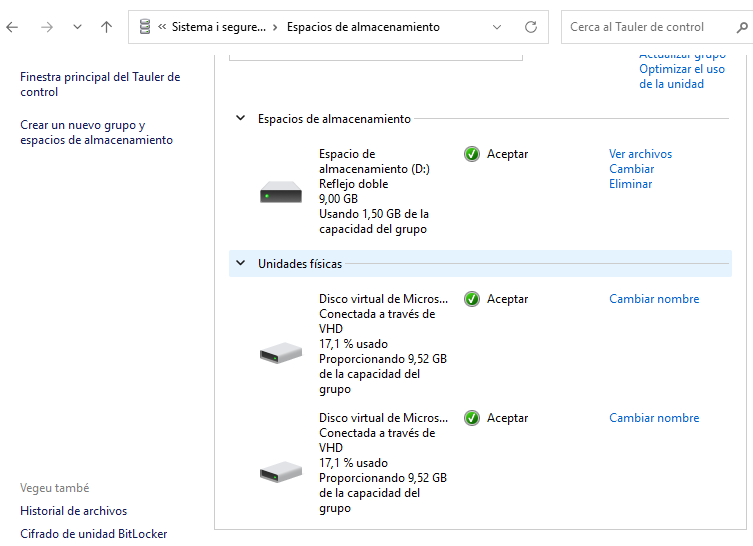Viewport: 753px width, 546px height.
Task: Click the Forward navigation arrow
Action: [x=46, y=27]
